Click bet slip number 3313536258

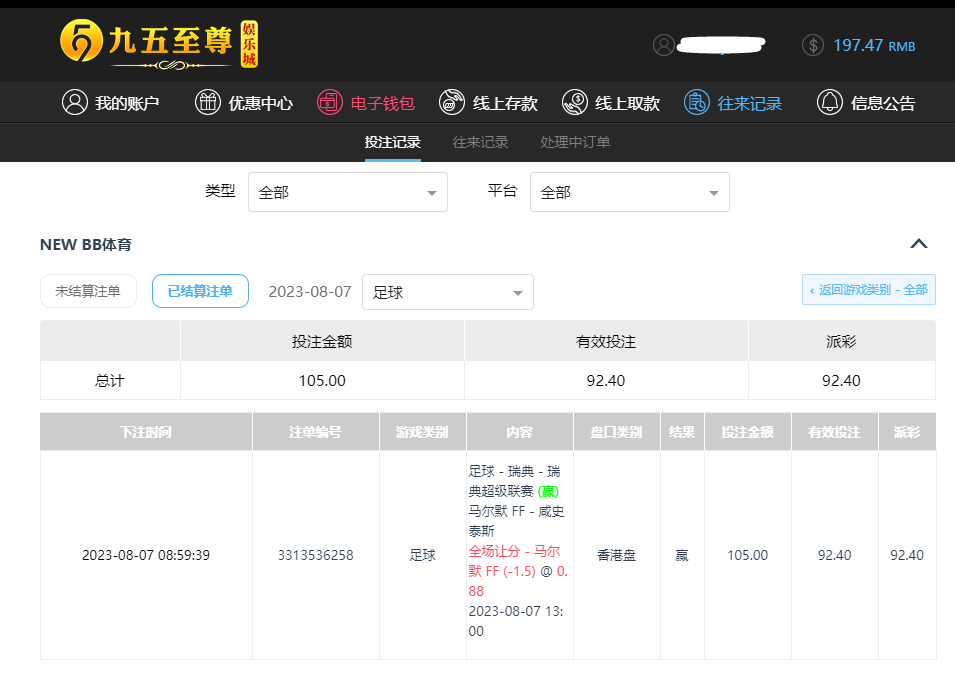(315, 555)
